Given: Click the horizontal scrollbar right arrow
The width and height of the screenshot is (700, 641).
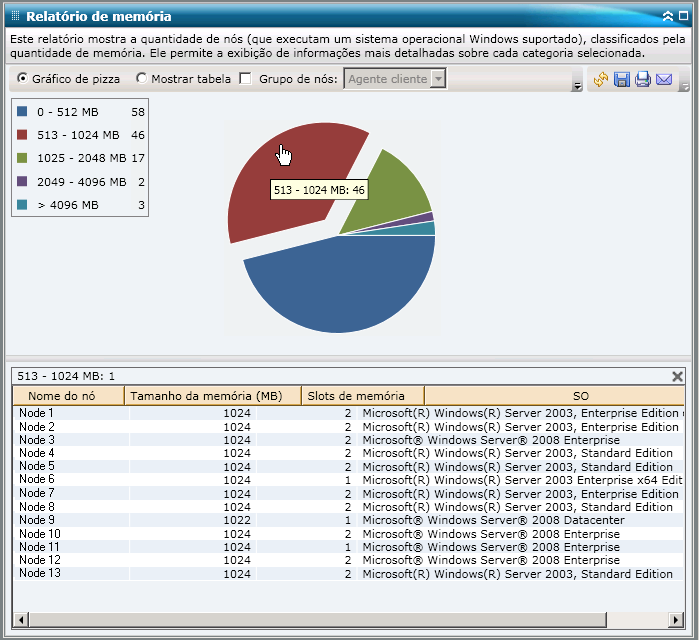Looking at the screenshot, I should tap(676, 619).
